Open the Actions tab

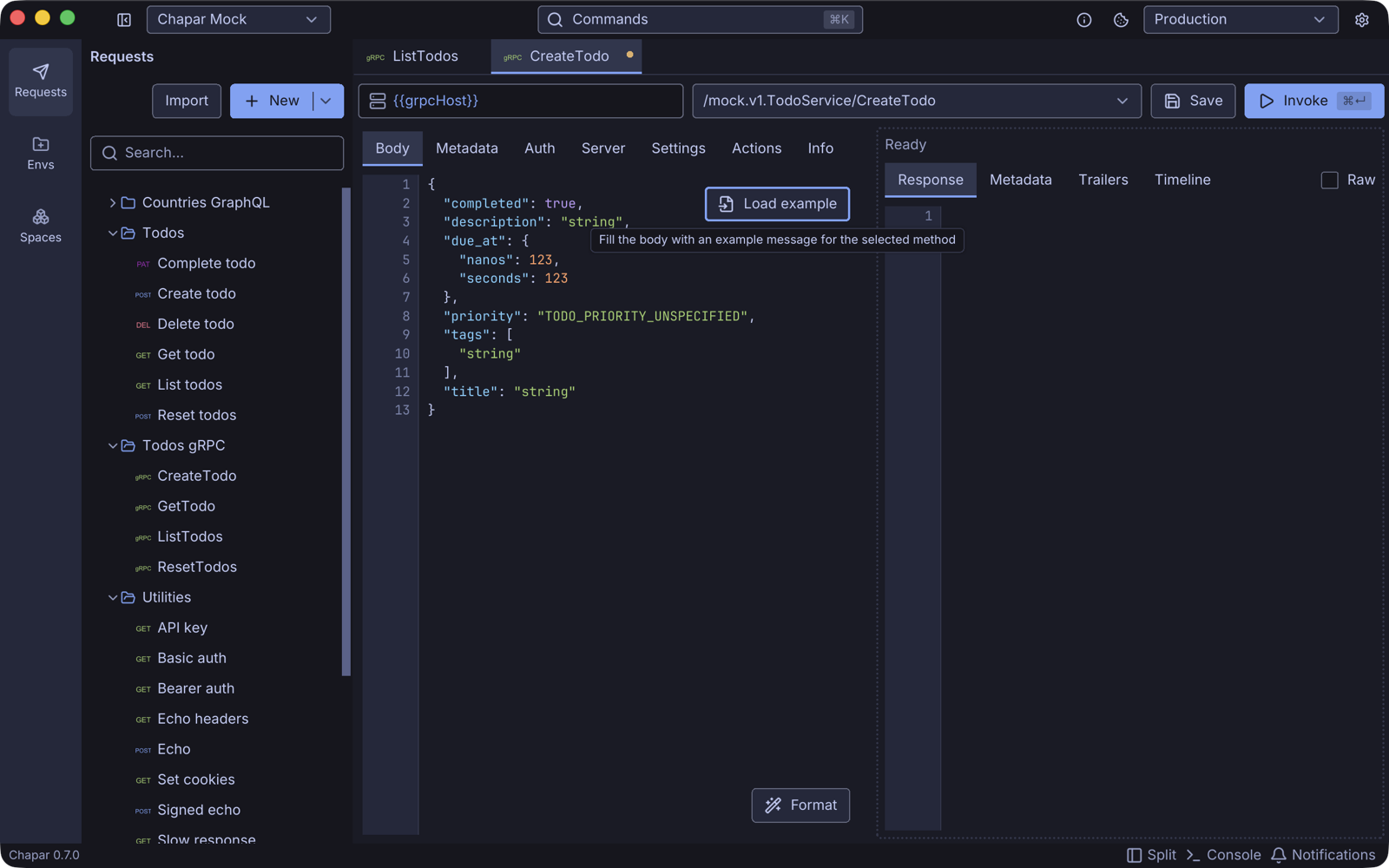click(x=757, y=148)
